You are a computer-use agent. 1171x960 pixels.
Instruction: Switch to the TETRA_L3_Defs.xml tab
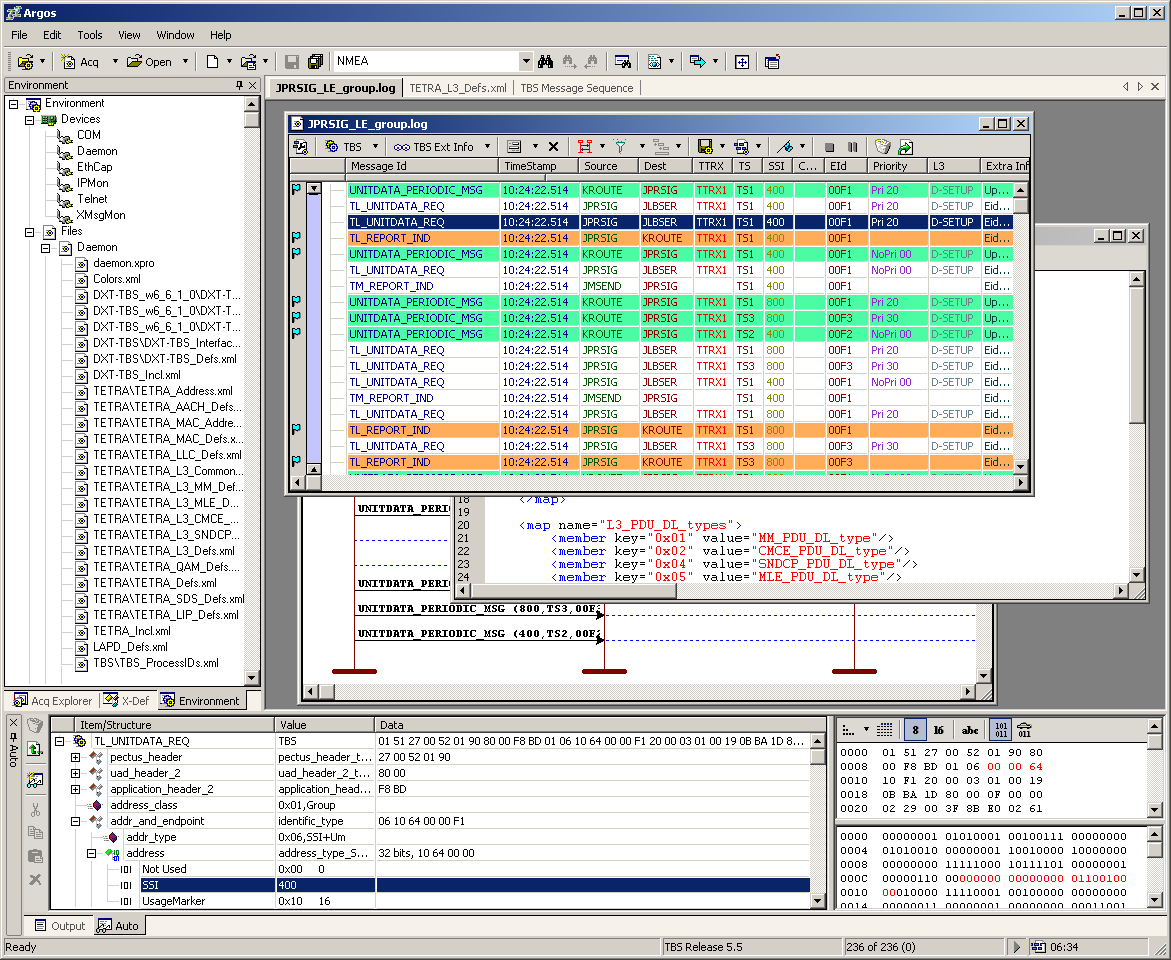[x=458, y=88]
